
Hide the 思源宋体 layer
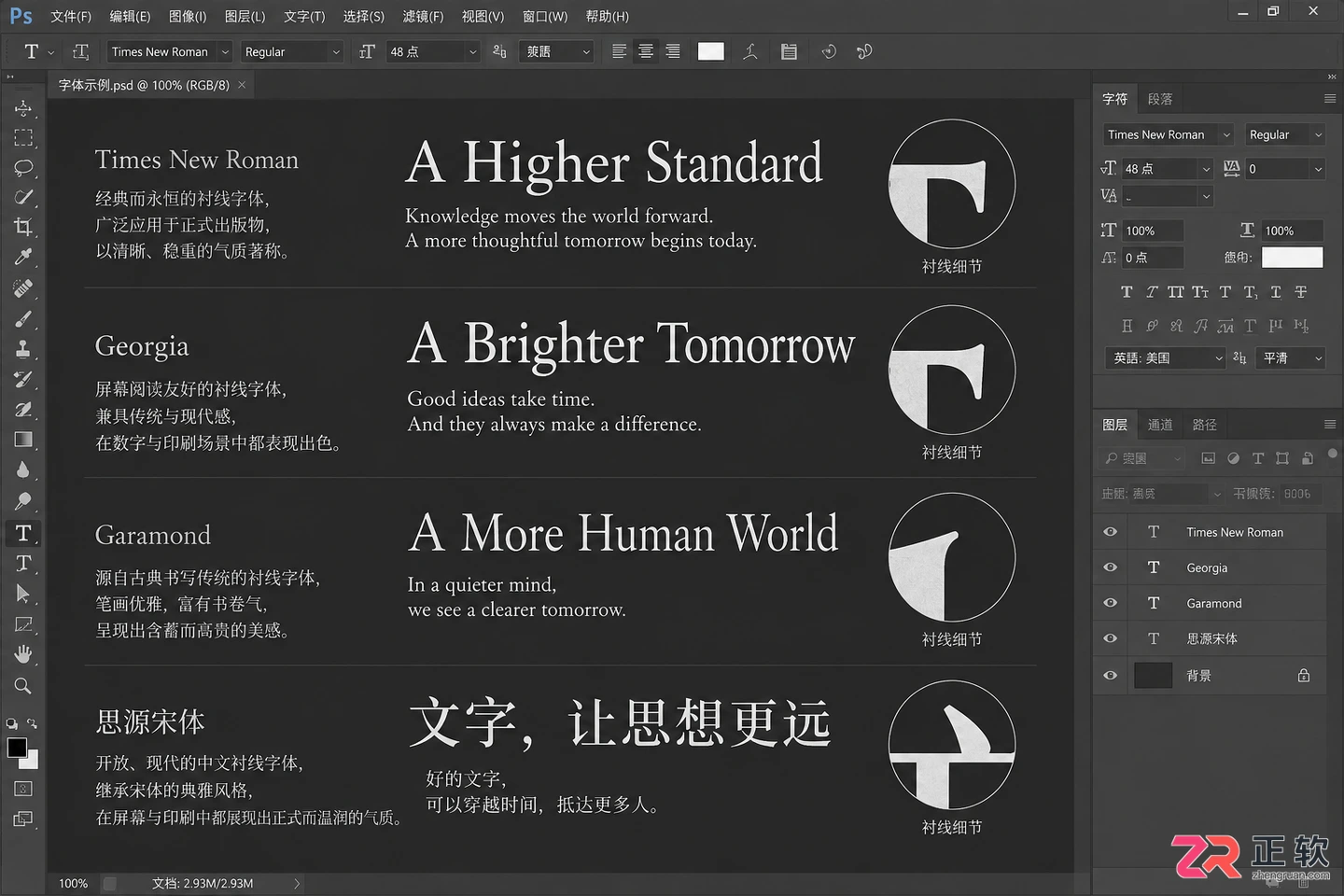tap(1110, 638)
